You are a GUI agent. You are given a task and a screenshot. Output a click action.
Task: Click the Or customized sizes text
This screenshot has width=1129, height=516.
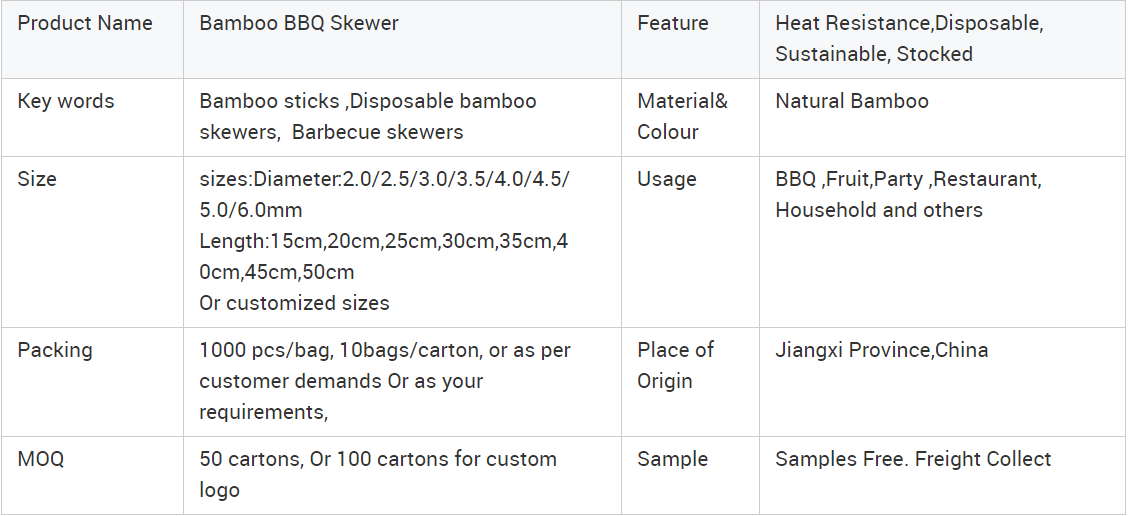click(294, 303)
